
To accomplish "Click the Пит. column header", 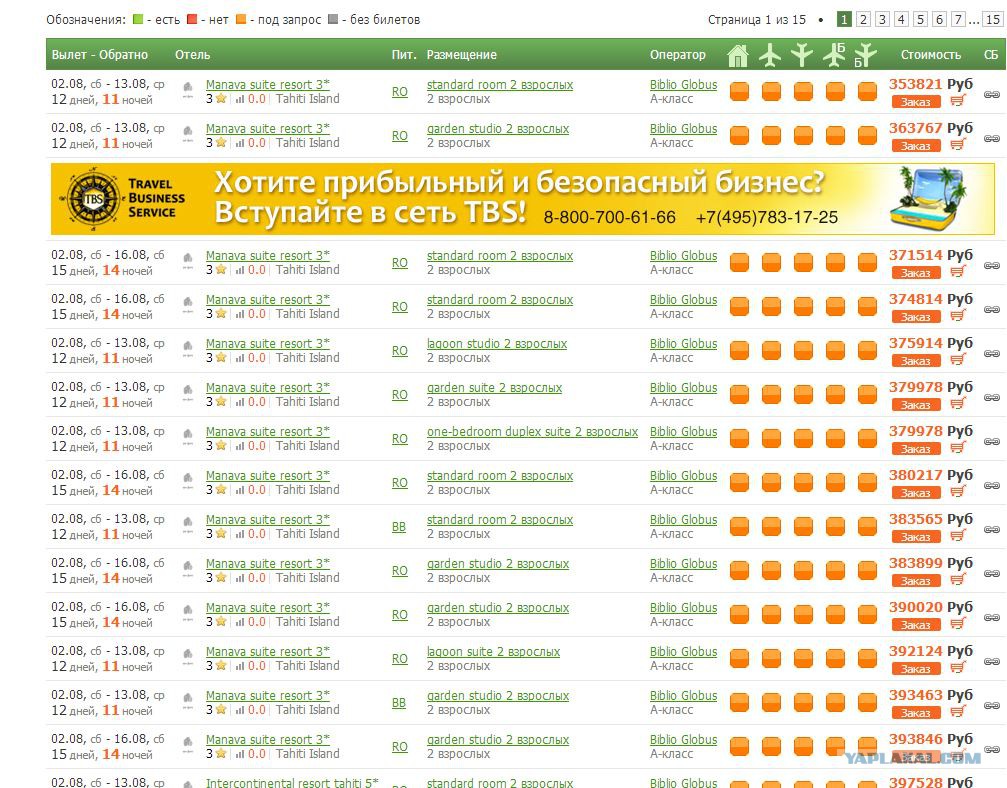I will (404, 55).
